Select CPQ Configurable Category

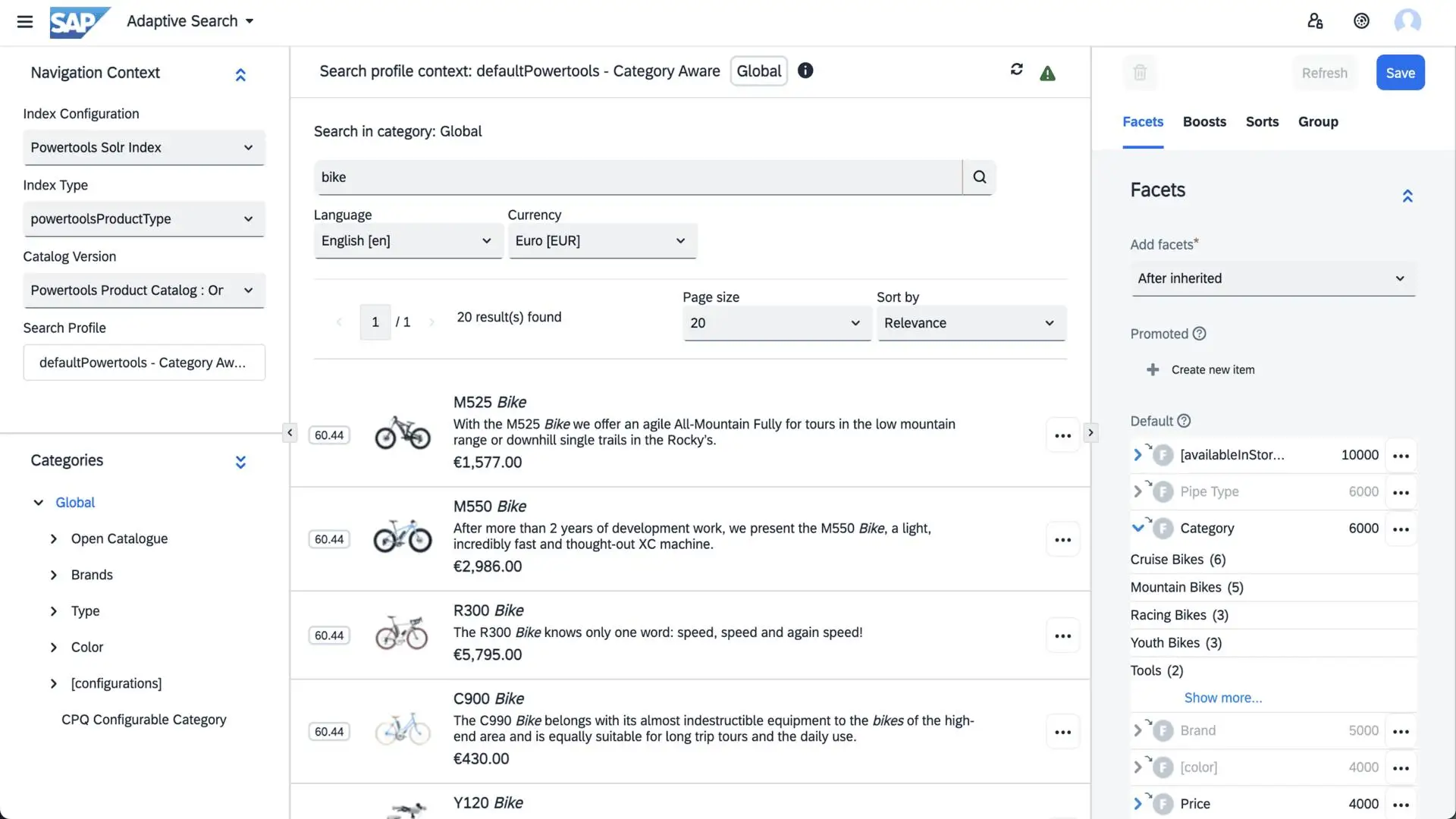[144, 719]
